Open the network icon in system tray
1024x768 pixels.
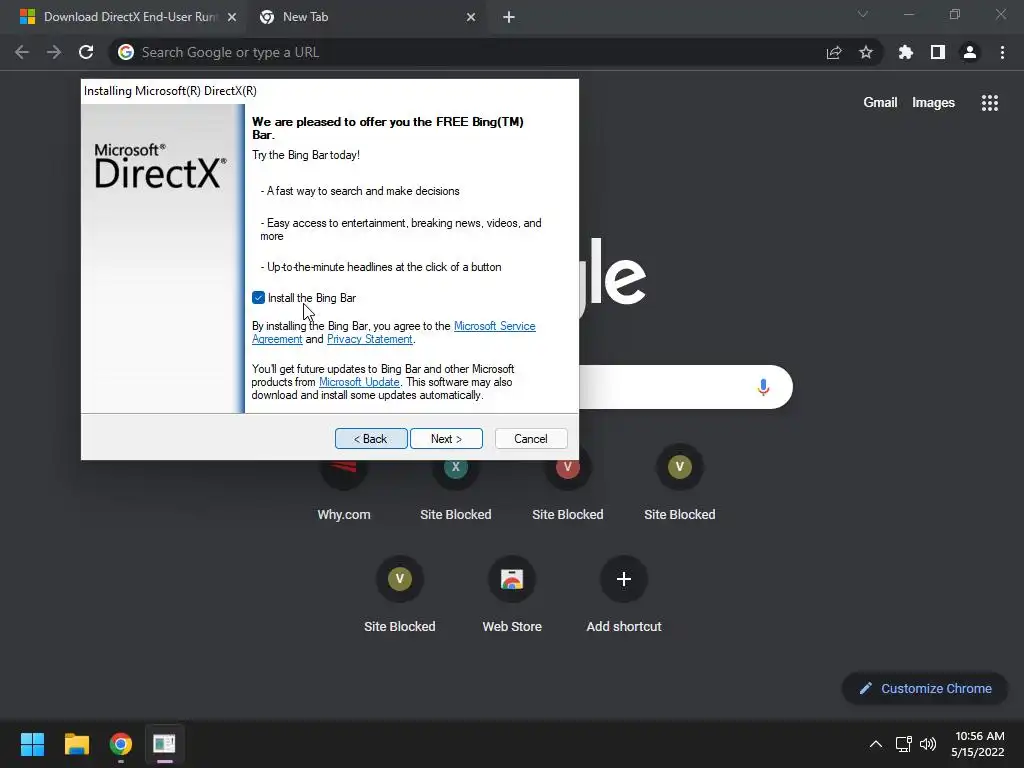(904, 744)
